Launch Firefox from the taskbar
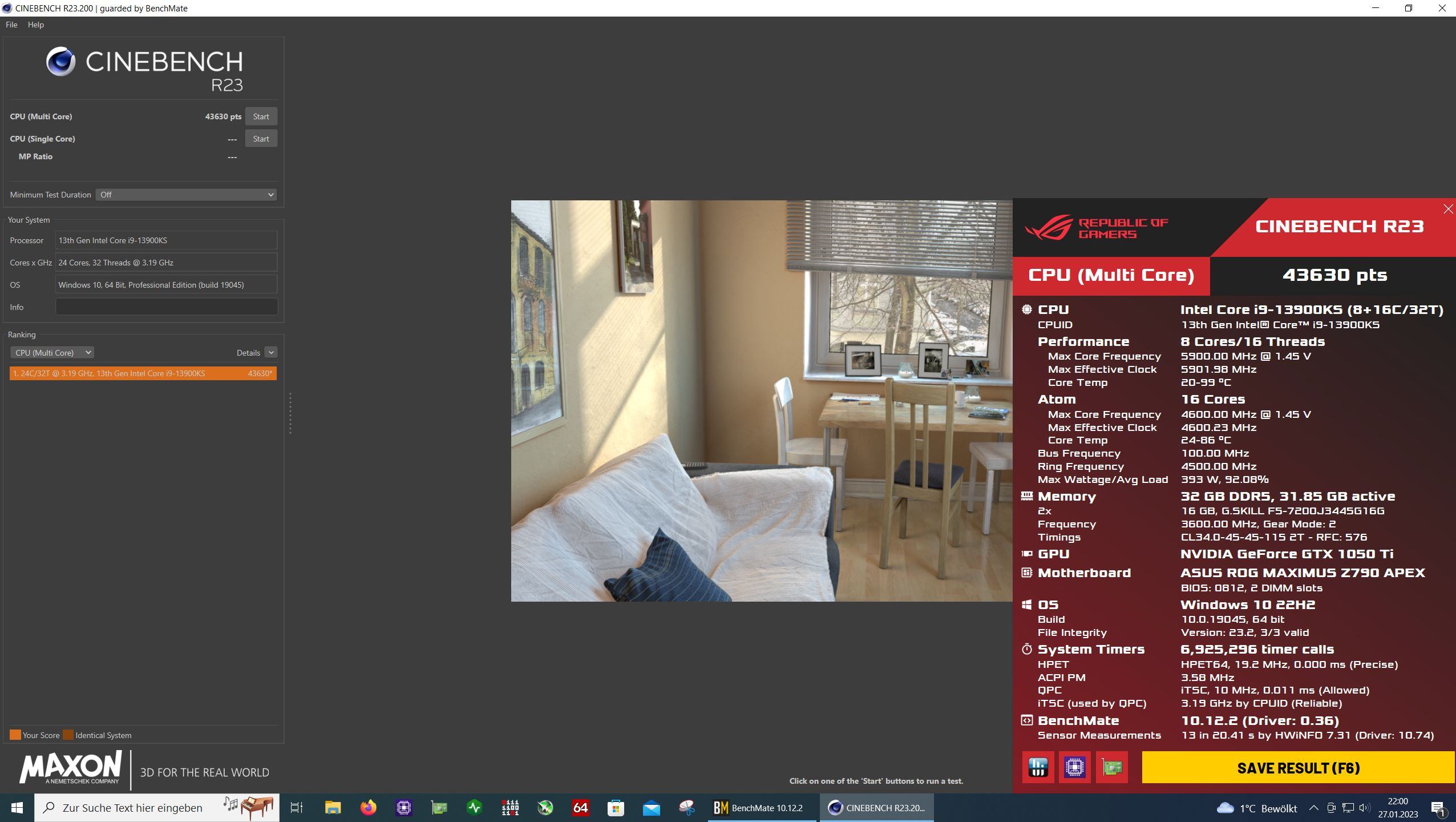Image resolution: width=1456 pixels, height=822 pixels. coord(369,808)
